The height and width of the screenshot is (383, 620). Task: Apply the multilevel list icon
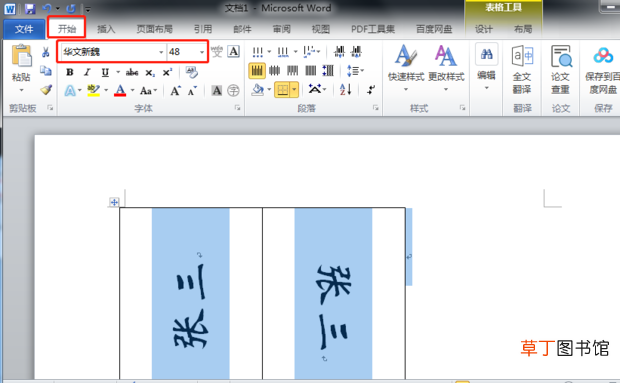(x=309, y=51)
